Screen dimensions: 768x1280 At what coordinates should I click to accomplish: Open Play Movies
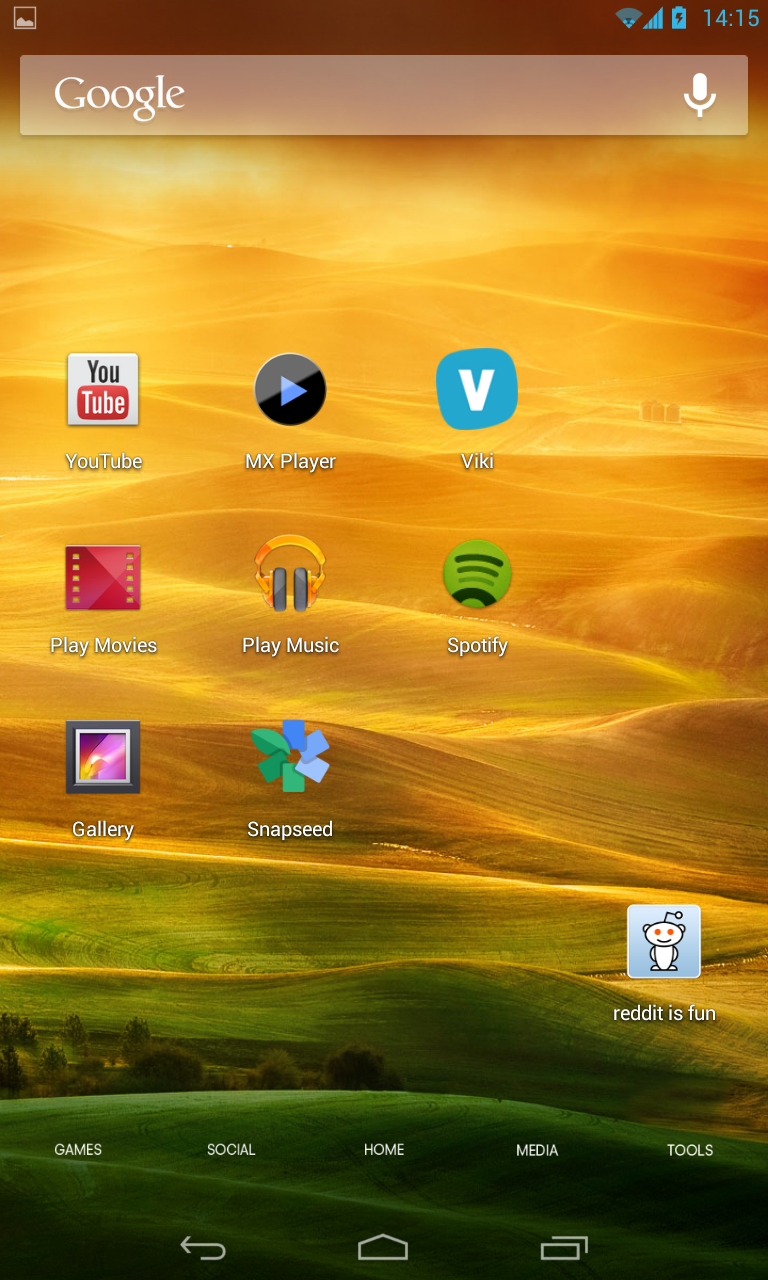(103, 577)
